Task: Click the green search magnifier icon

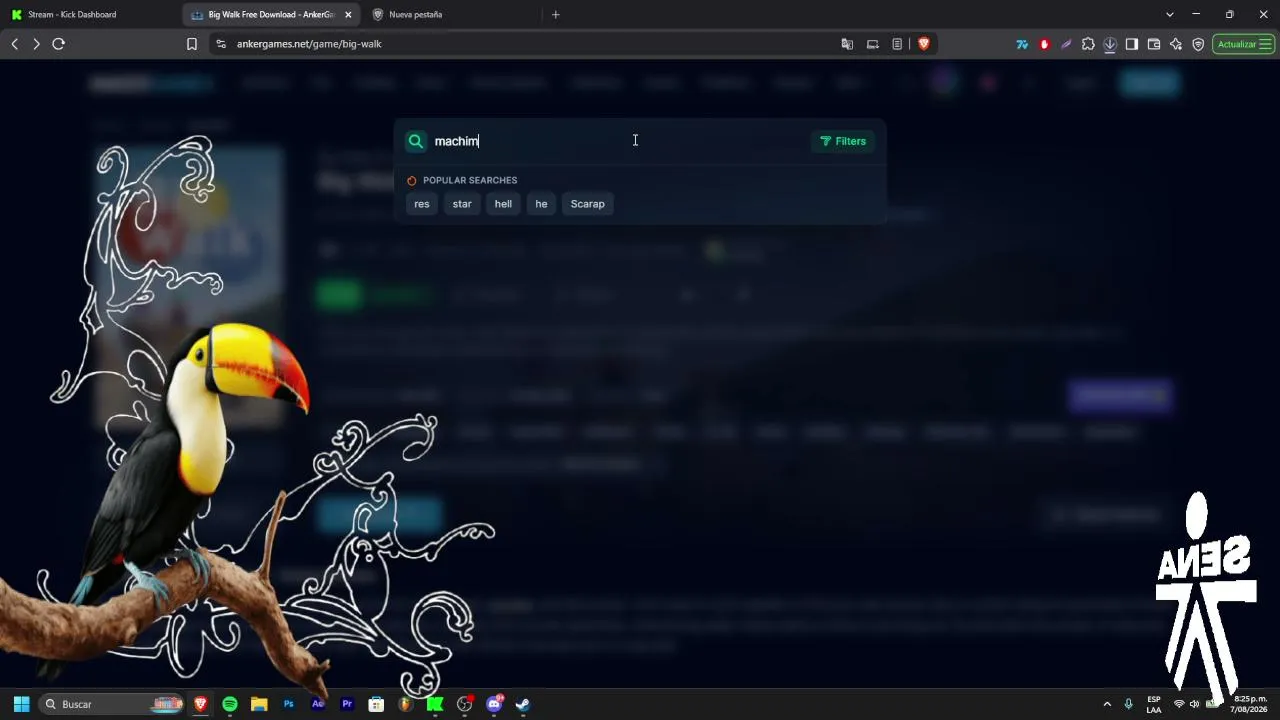Action: pyautogui.click(x=416, y=141)
